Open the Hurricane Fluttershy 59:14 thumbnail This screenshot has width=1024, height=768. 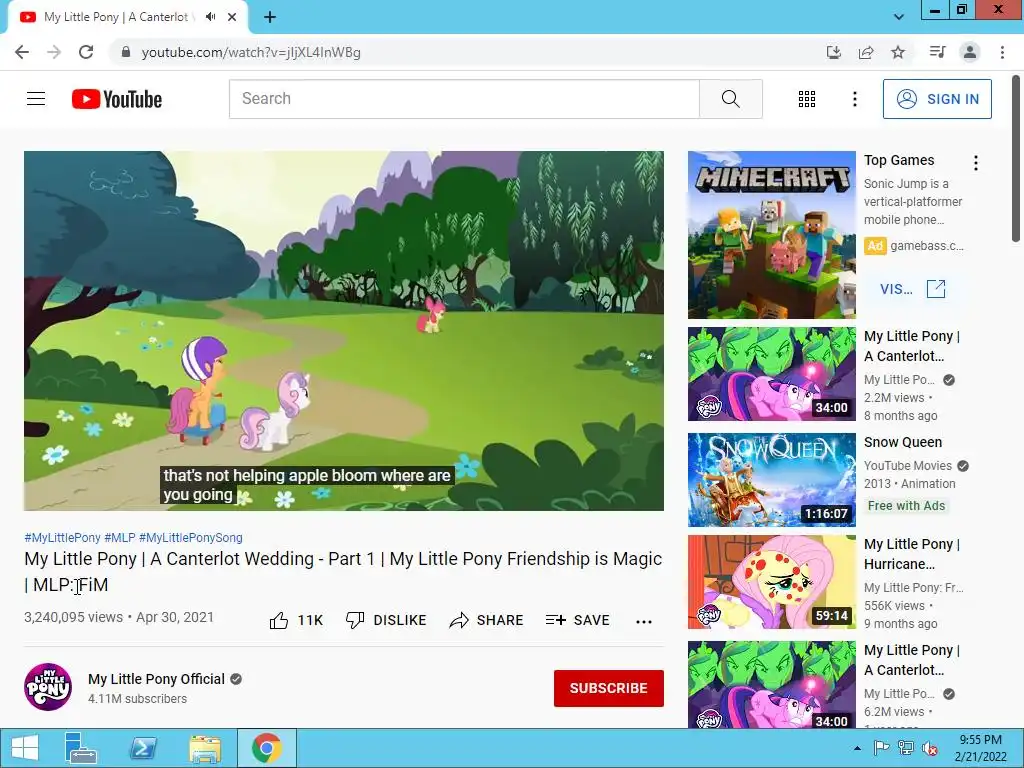[x=771, y=582]
